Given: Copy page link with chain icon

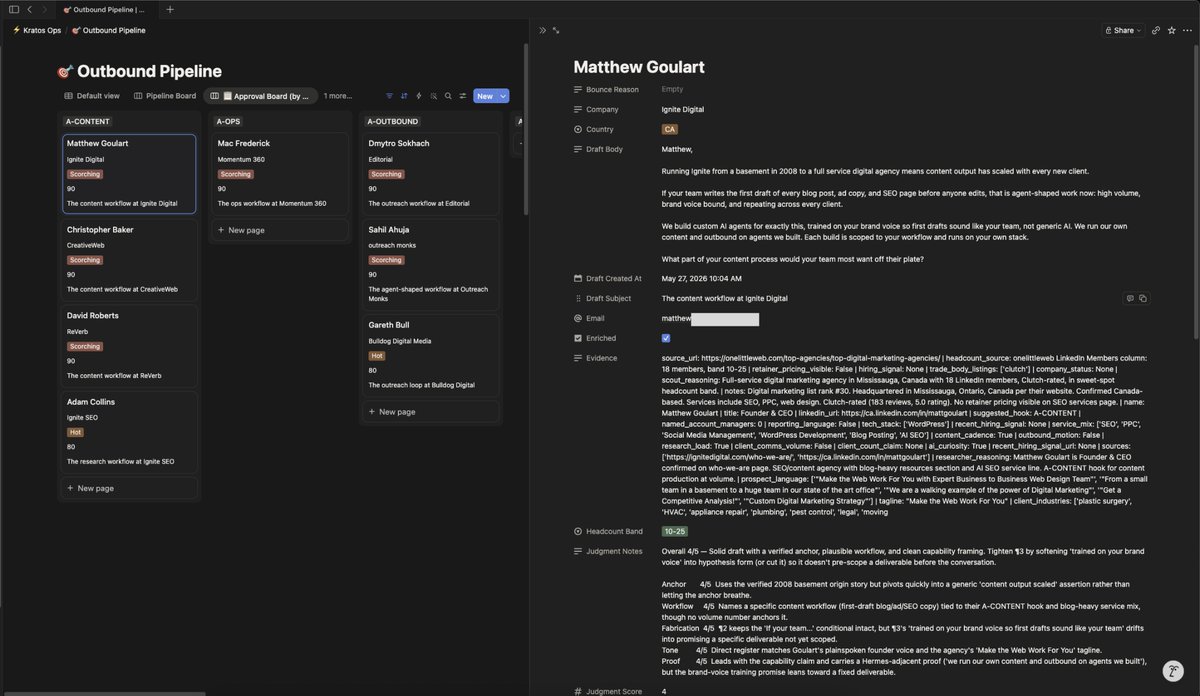Looking at the screenshot, I should pos(1156,30).
